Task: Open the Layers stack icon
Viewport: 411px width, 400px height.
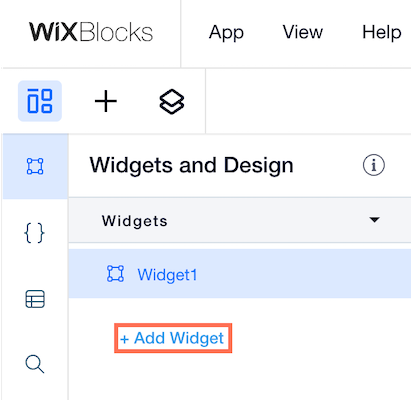Action: pyautogui.click(x=172, y=101)
